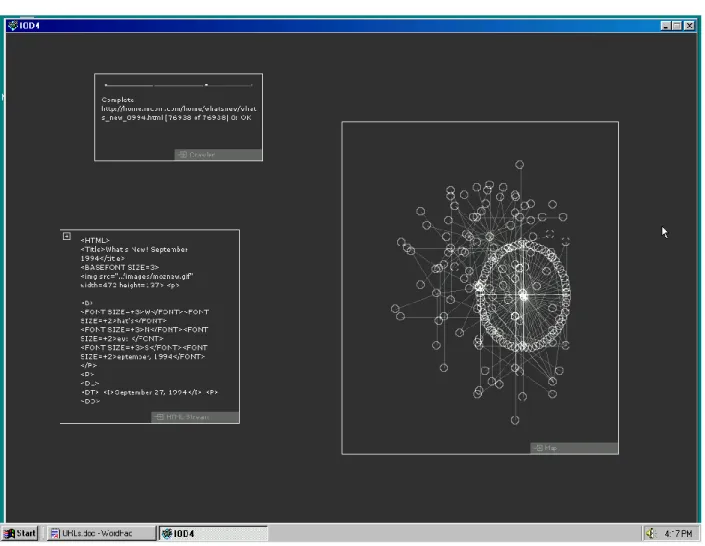
Task: Click the Crawler progress bar handle
Action: (x=206, y=85)
